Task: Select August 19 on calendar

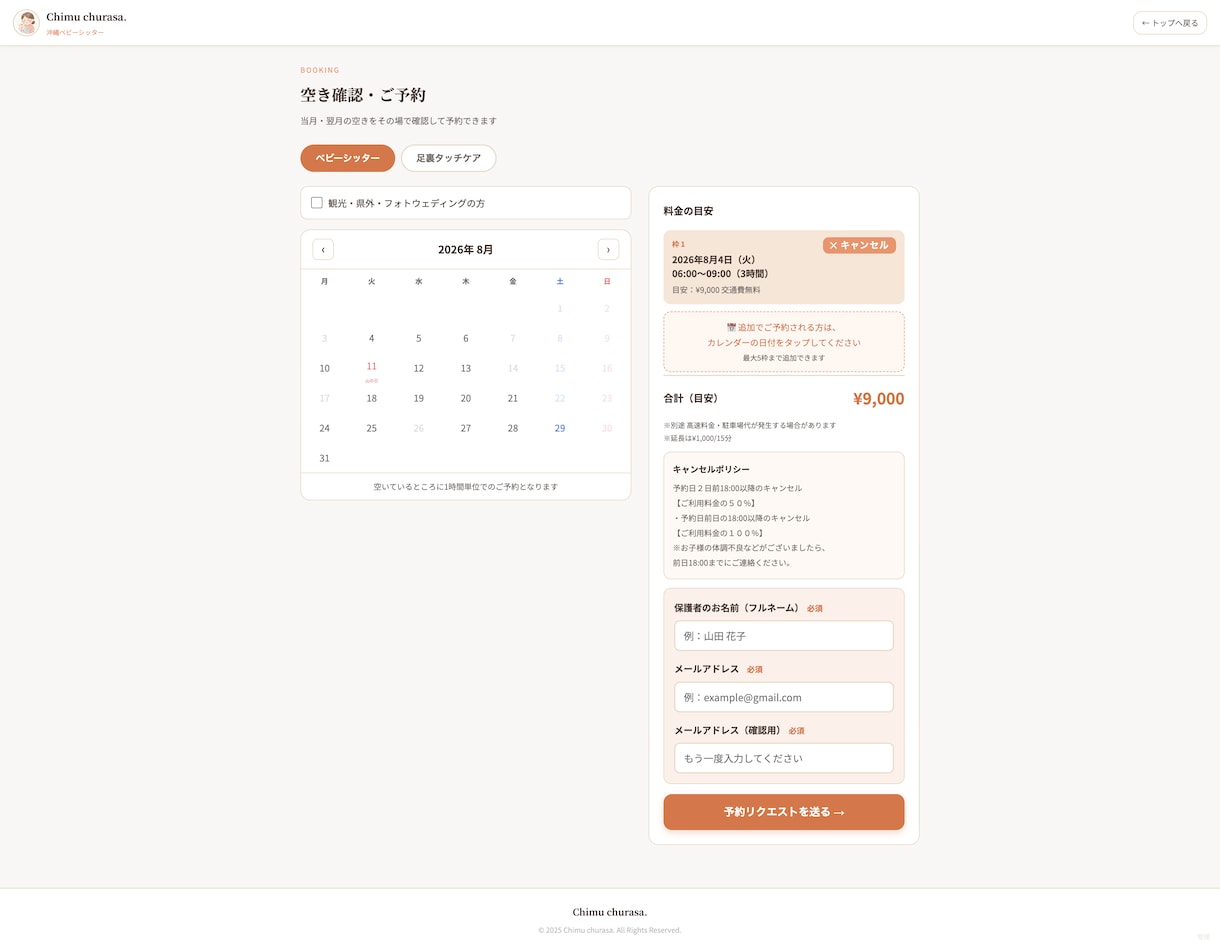Action: (418, 398)
